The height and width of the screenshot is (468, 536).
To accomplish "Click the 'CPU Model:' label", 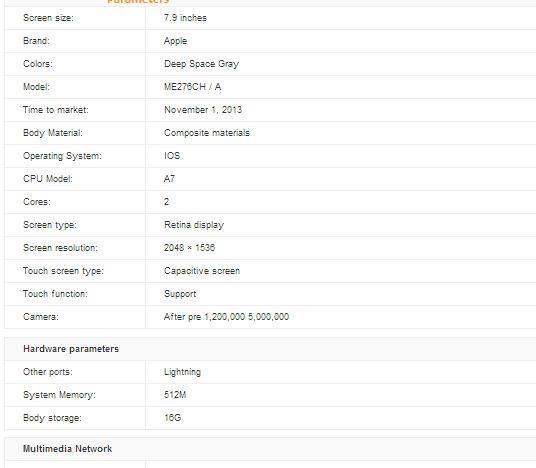I will point(48,179).
